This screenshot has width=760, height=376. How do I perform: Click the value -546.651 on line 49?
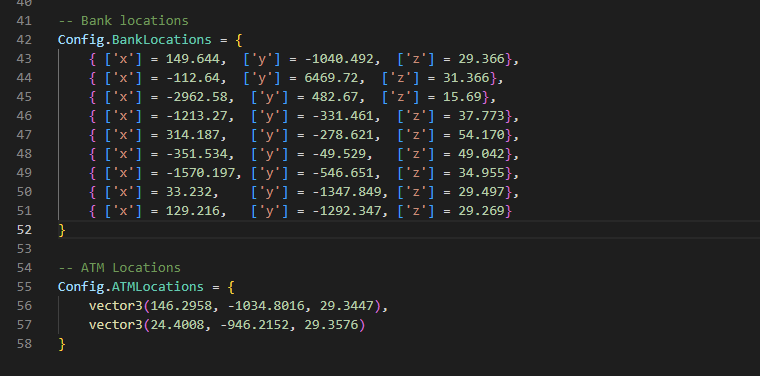coord(343,173)
